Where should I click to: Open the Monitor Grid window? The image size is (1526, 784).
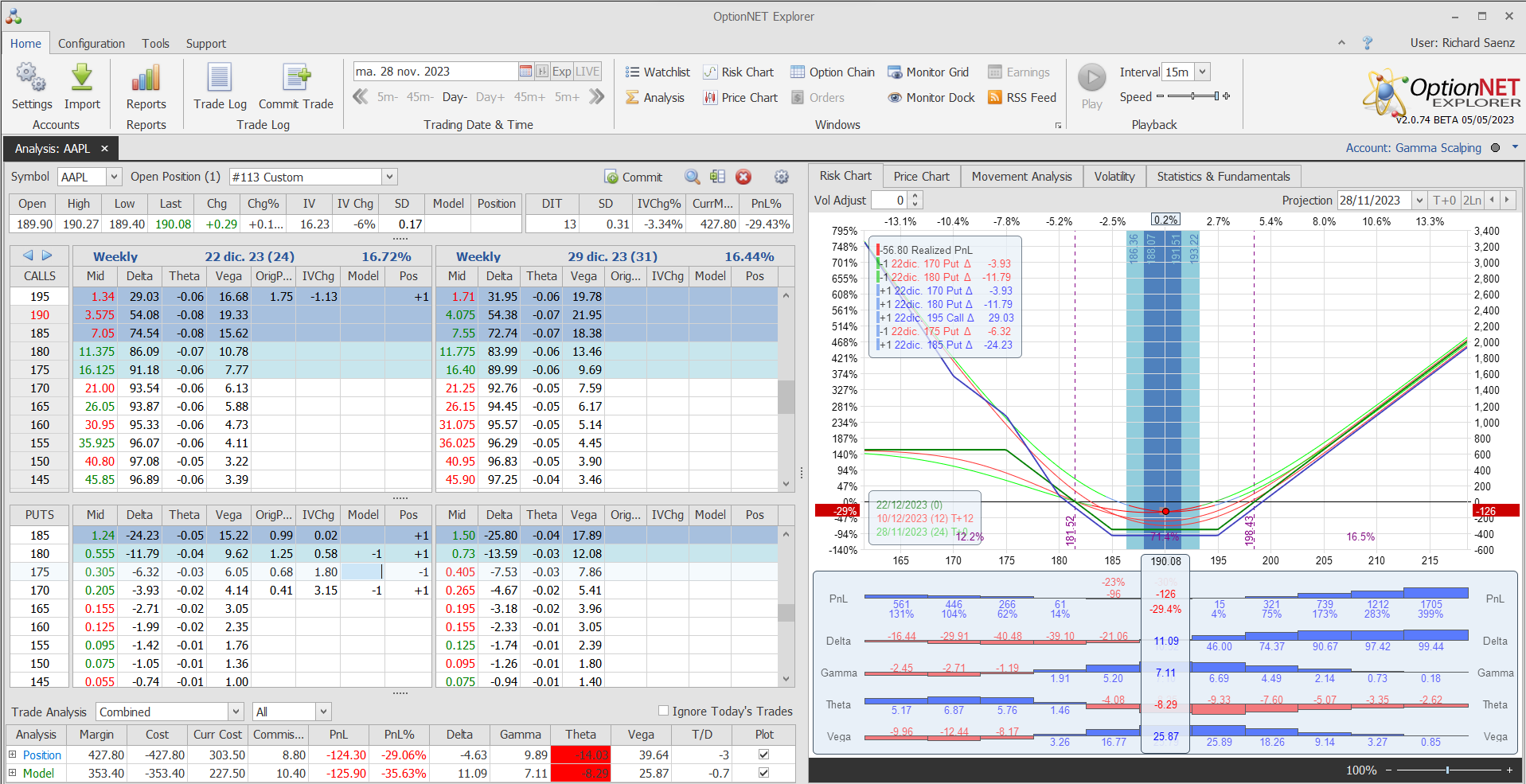(928, 72)
